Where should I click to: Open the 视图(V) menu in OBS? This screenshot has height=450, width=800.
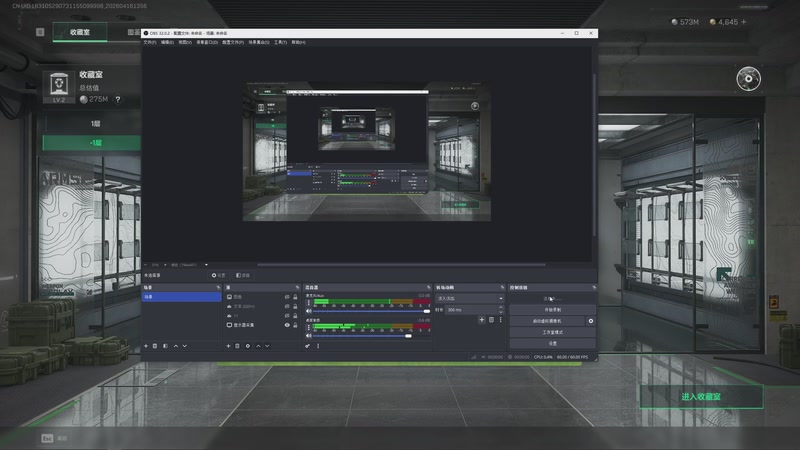point(185,42)
